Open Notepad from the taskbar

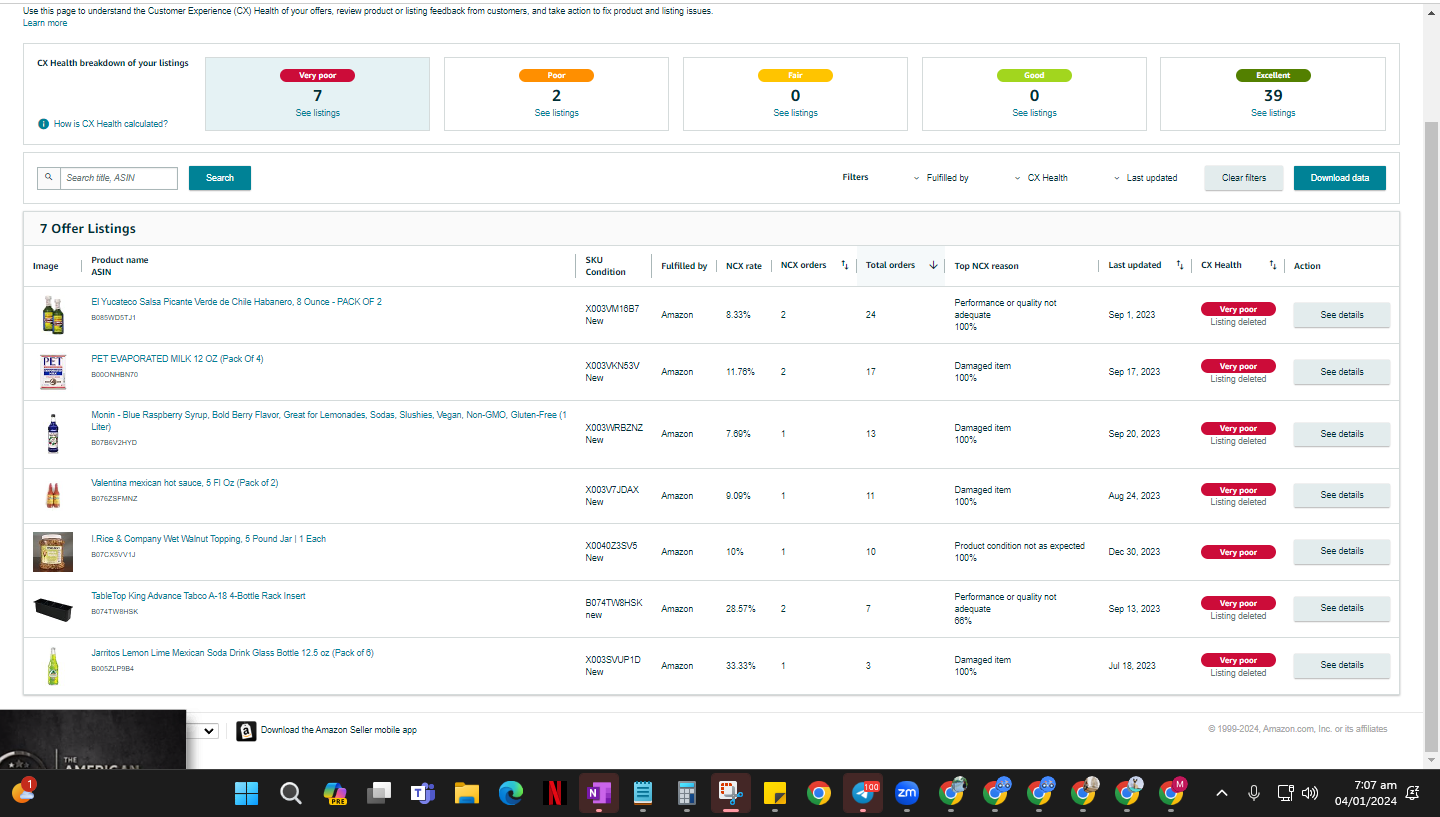pyautogui.click(x=642, y=794)
